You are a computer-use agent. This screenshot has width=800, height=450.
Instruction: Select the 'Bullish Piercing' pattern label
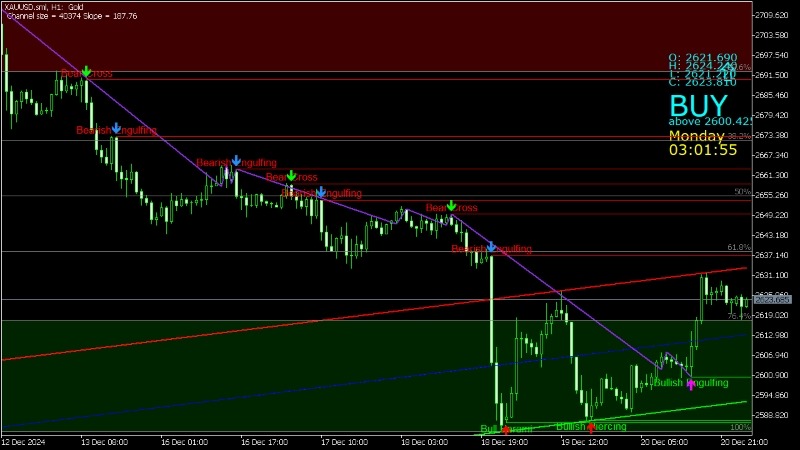(x=591, y=426)
